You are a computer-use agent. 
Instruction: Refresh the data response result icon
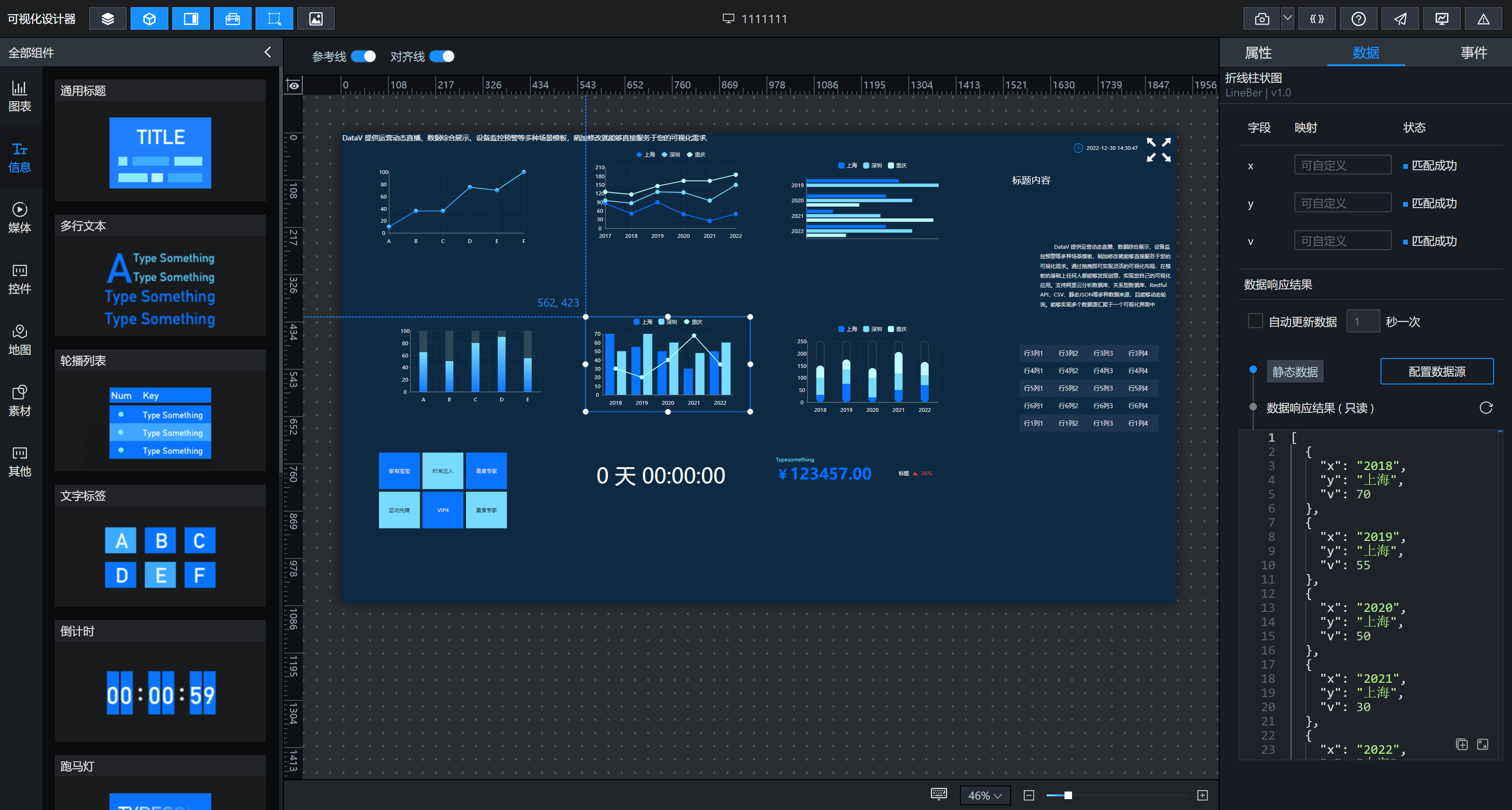point(1486,407)
